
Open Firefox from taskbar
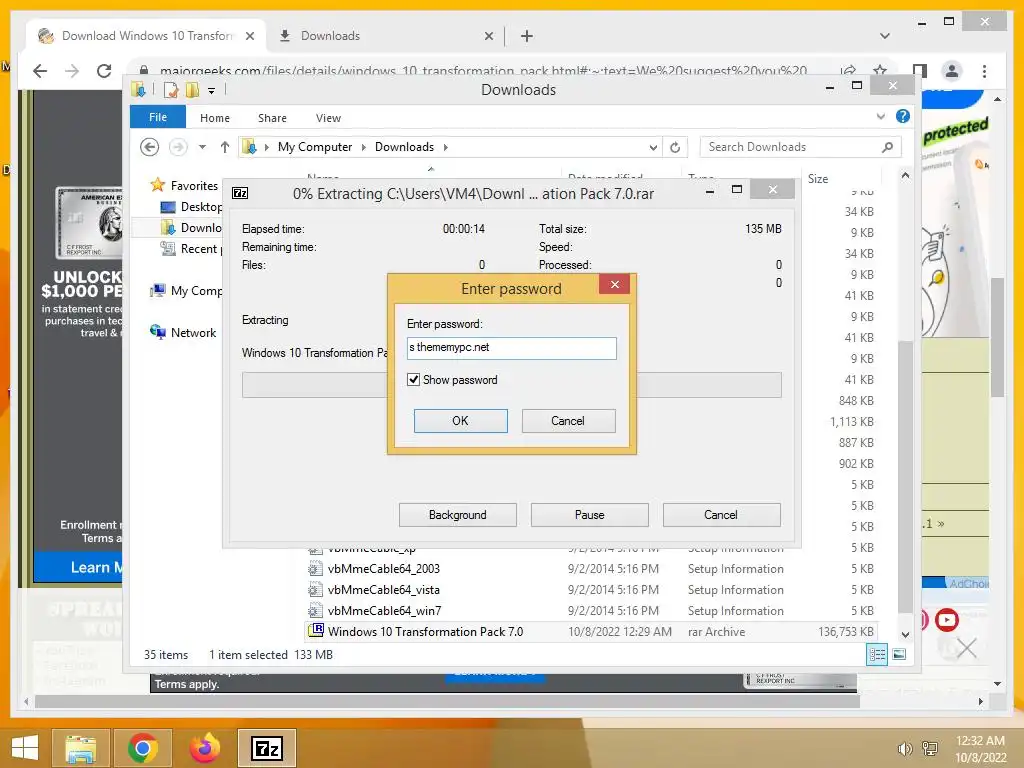pos(204,748)
